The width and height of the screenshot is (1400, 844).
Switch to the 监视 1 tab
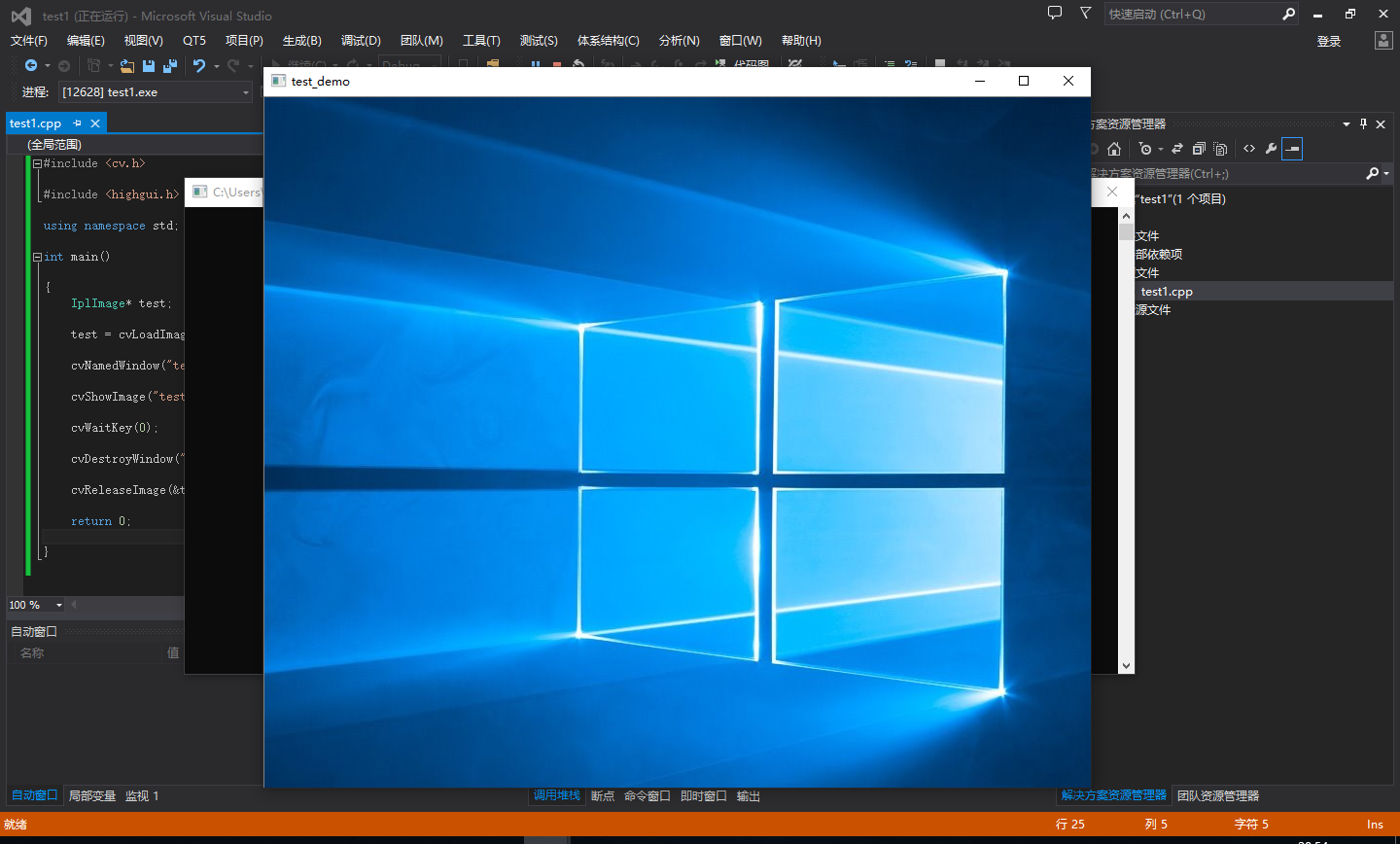tap(142, 795)
